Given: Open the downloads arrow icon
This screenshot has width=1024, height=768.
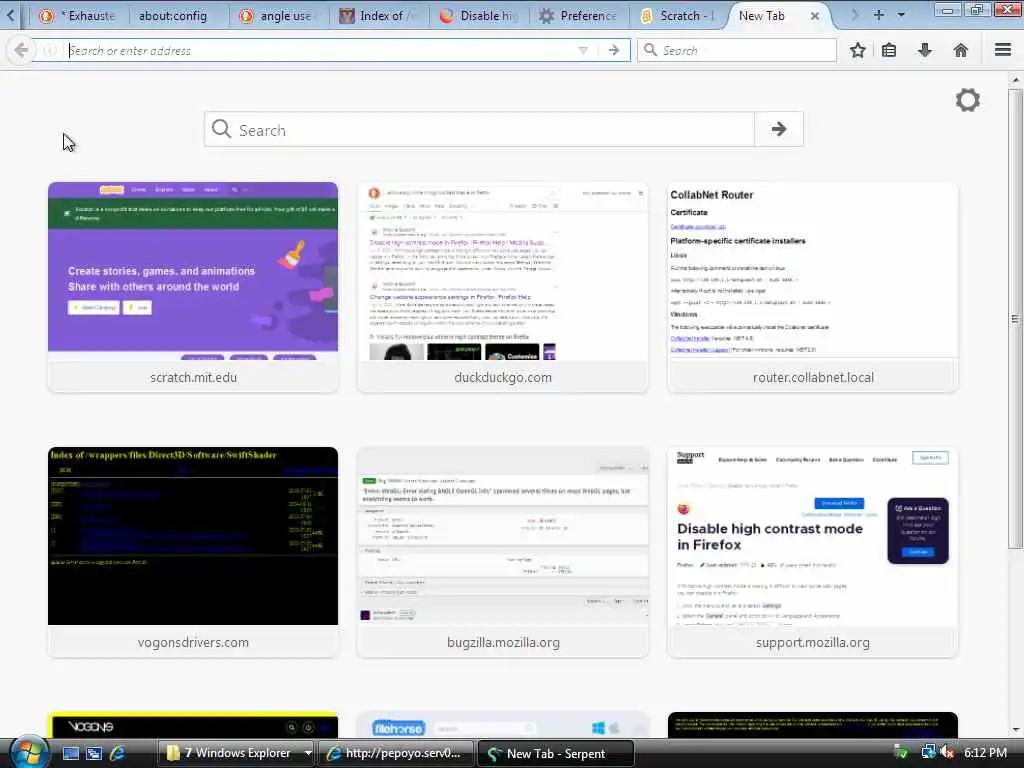Looking at the screenshot, I should coord(925,50).
